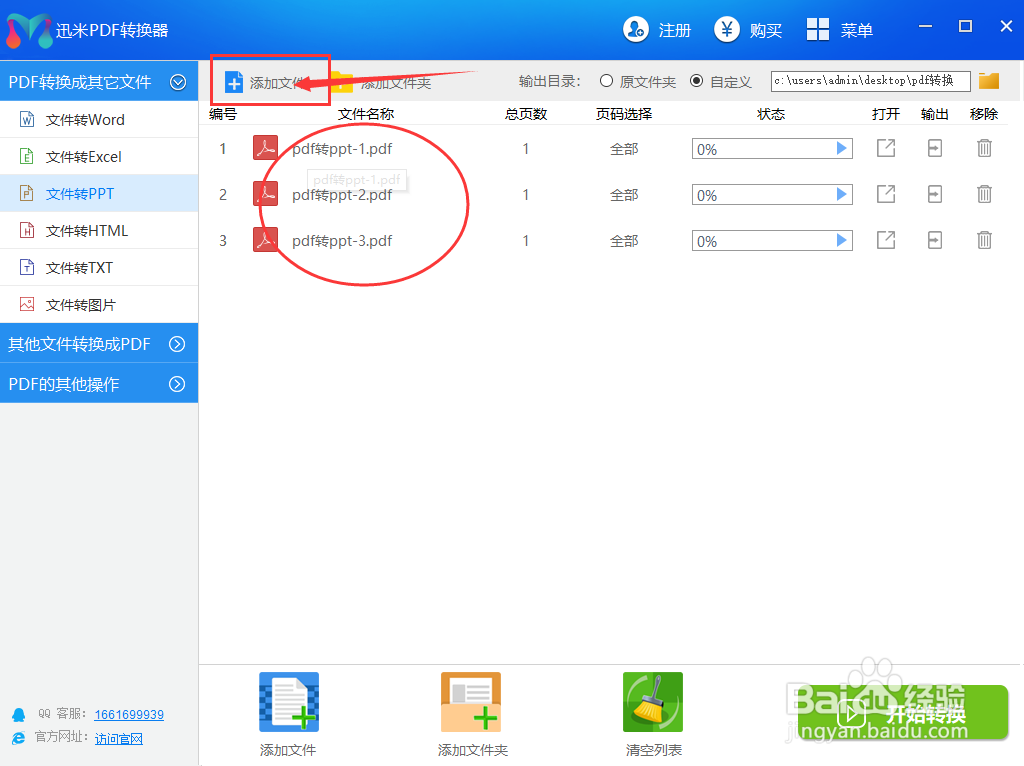Click output icon for pdf转ppt-1.pdf row
Viewport: 1024px width, 766px height.
pyautogui.click(x=935, y=148)
